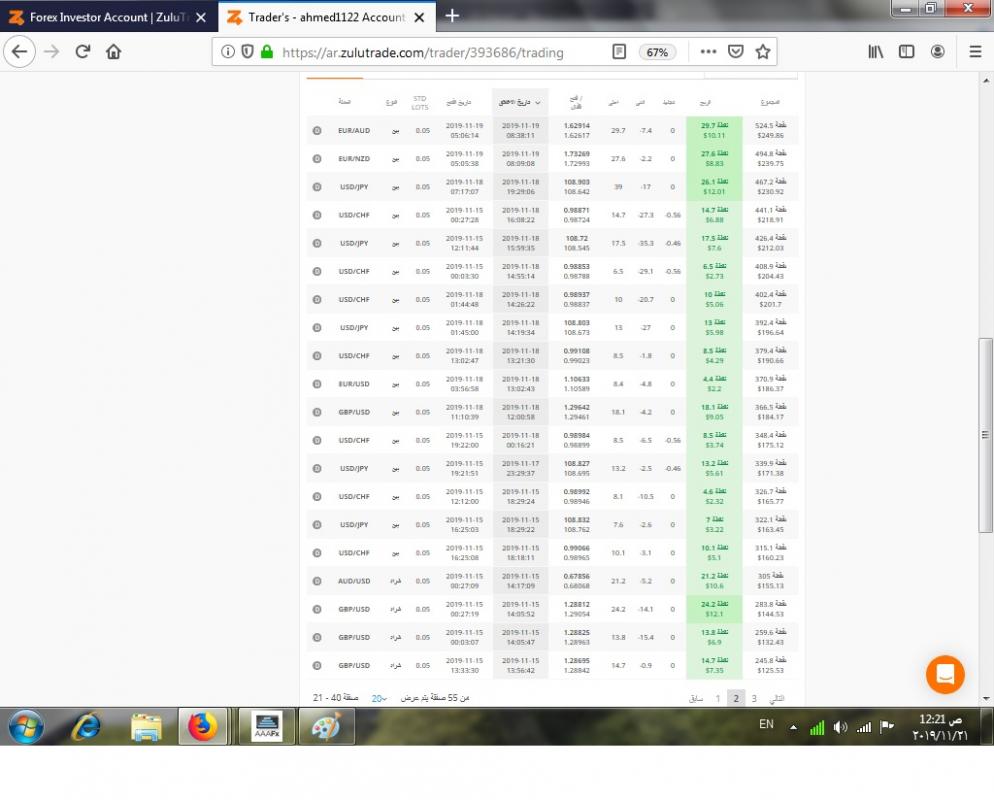Click the page vertical scrollbar thumb
The image size is (994, 800).
pos(985,435)
